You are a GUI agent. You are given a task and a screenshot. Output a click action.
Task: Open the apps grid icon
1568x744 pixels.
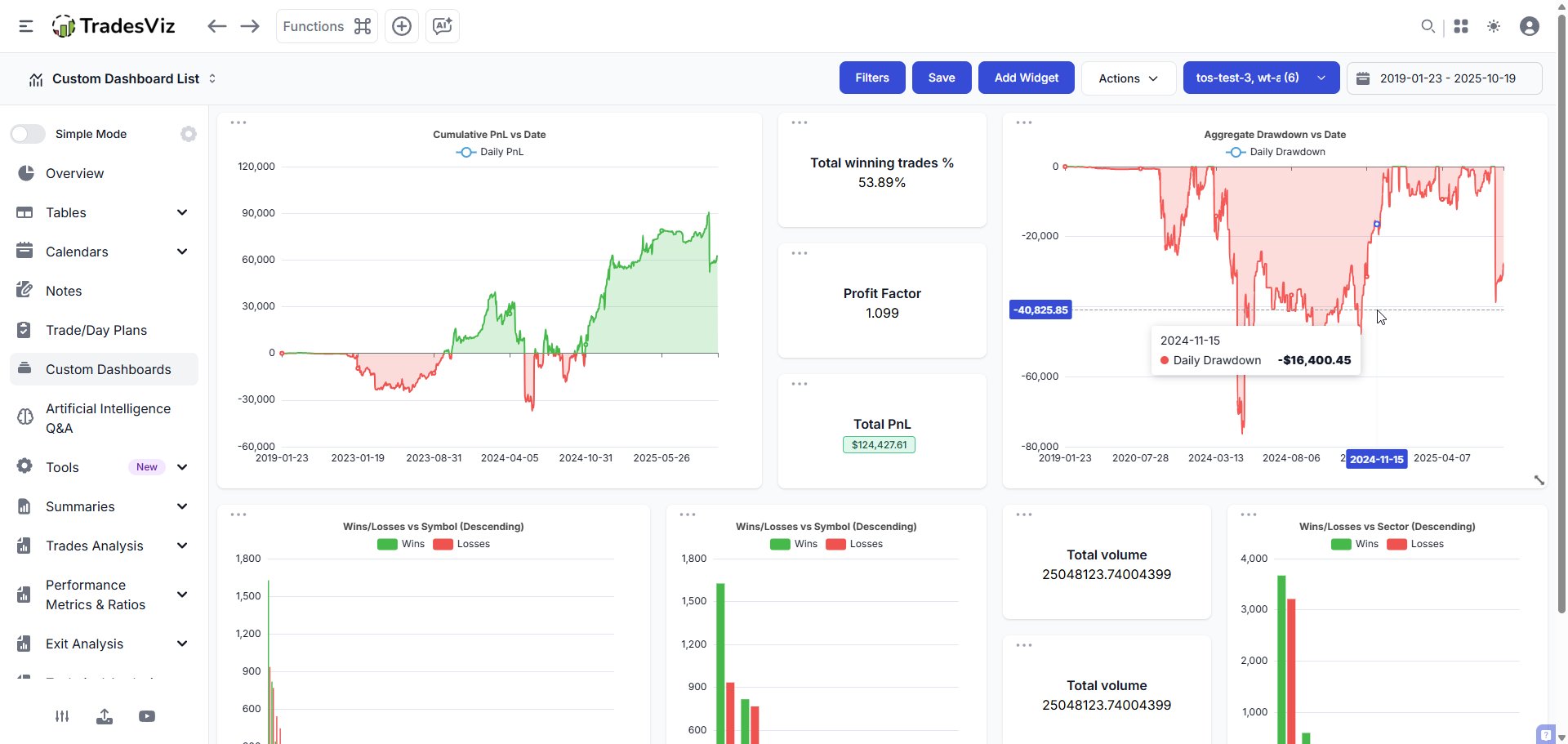tap(1461, 26)
